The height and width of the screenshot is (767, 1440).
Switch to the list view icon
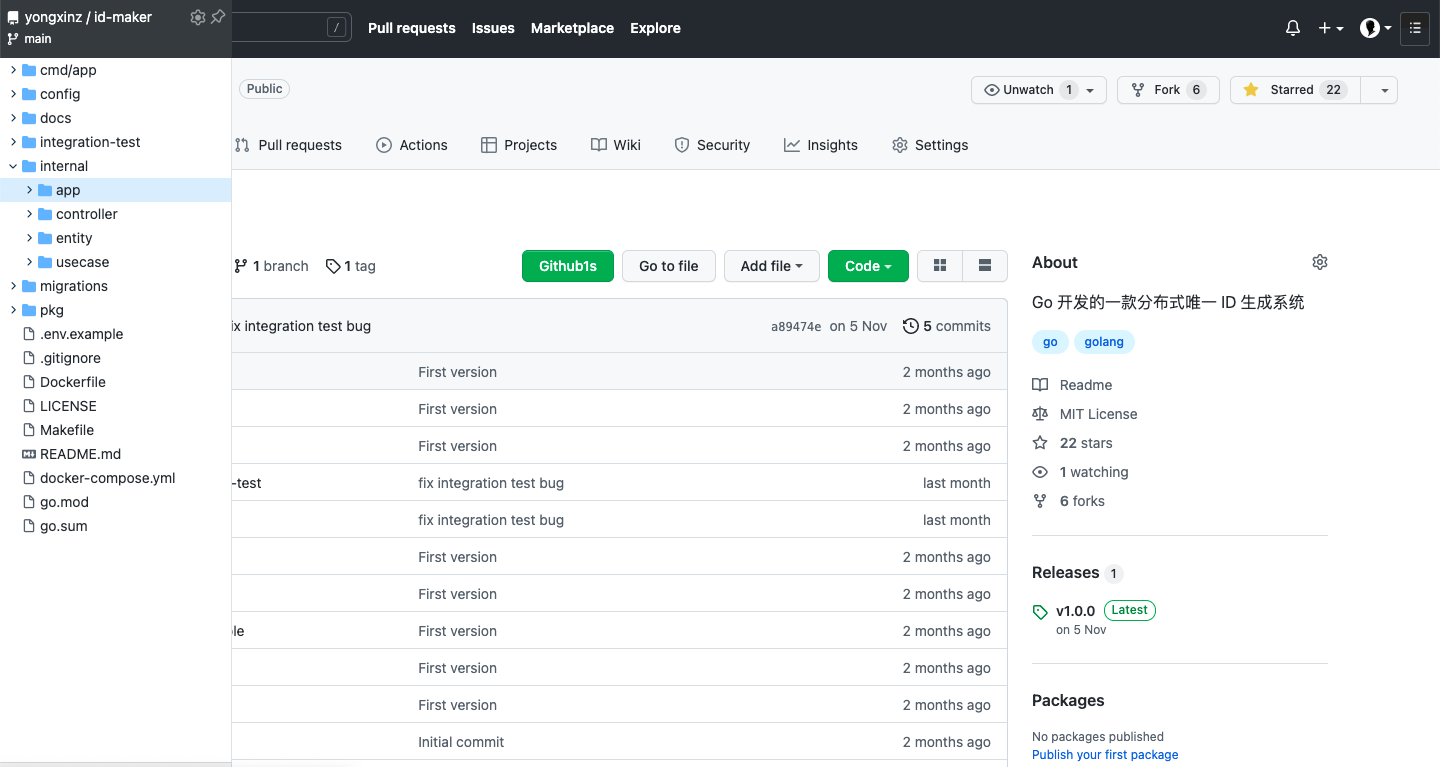click(985, 266)
